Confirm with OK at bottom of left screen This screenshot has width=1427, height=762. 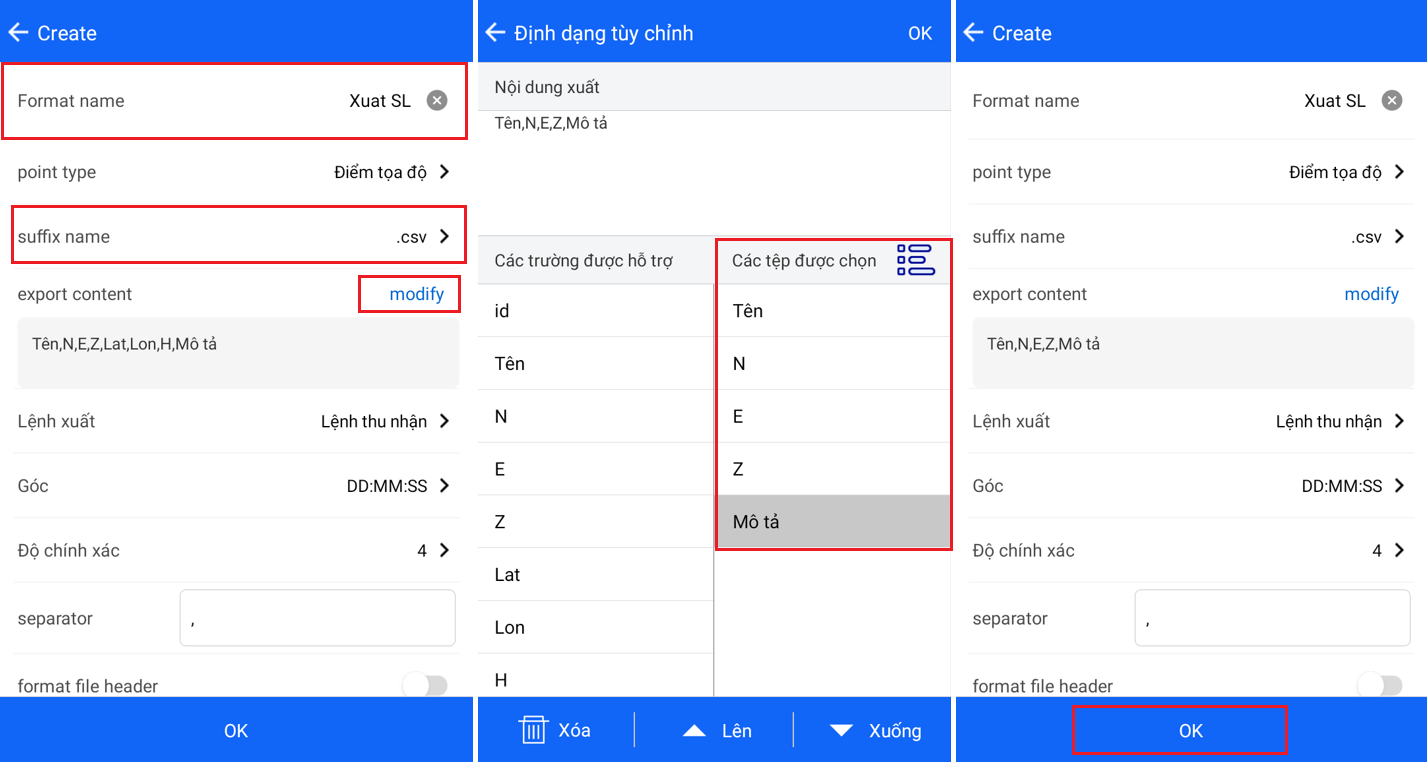point(236,730)
